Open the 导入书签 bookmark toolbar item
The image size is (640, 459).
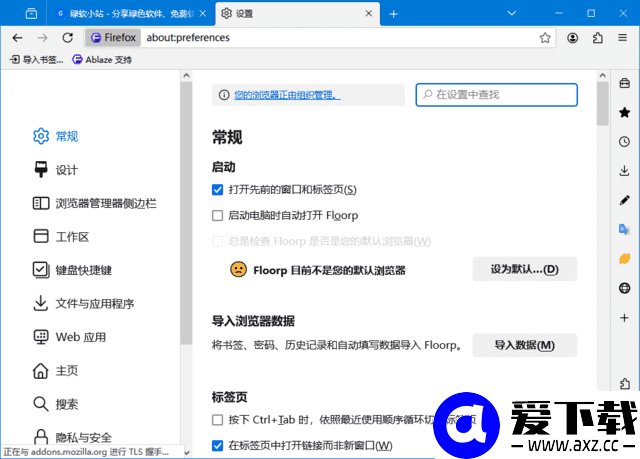click(36, 60)
